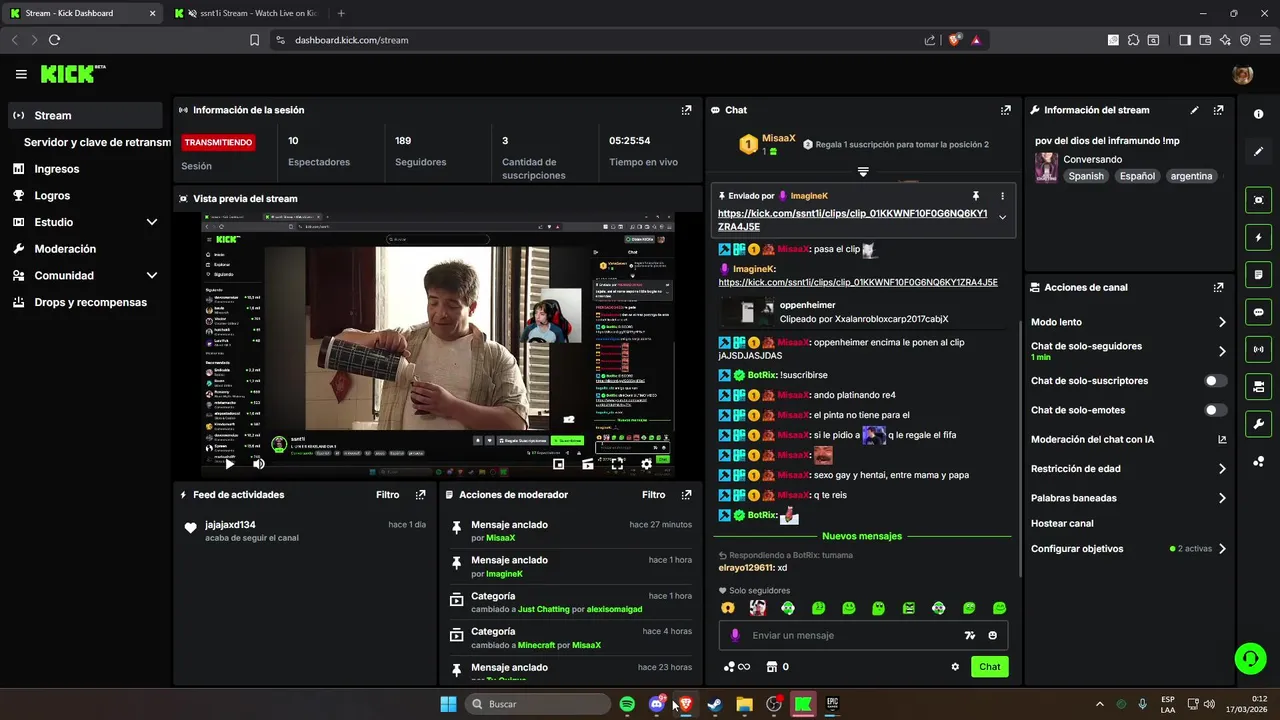Toggle the stream preview widget icon in sidebar
1280x720 pixels.
click(x=1259, y=200)
